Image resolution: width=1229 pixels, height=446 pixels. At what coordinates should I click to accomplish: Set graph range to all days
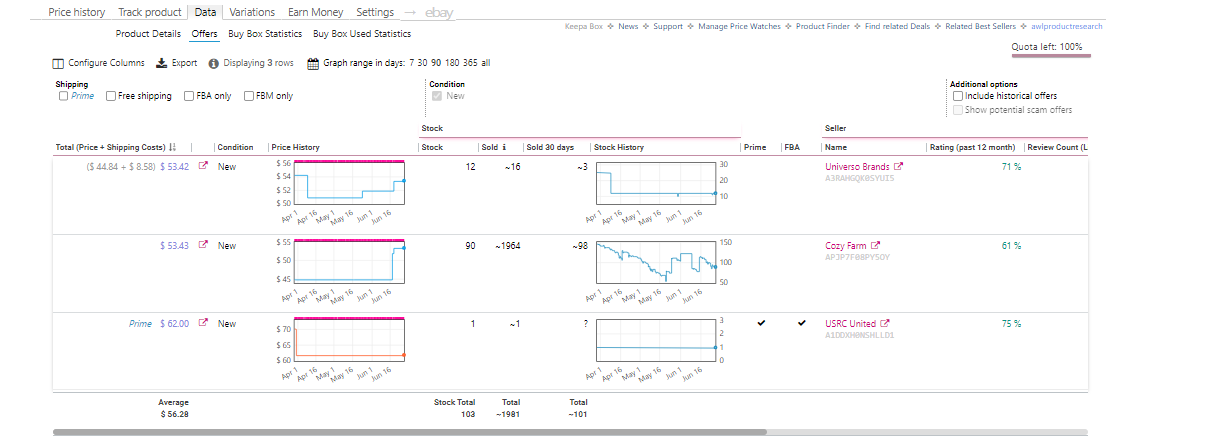tap(485, 63)
